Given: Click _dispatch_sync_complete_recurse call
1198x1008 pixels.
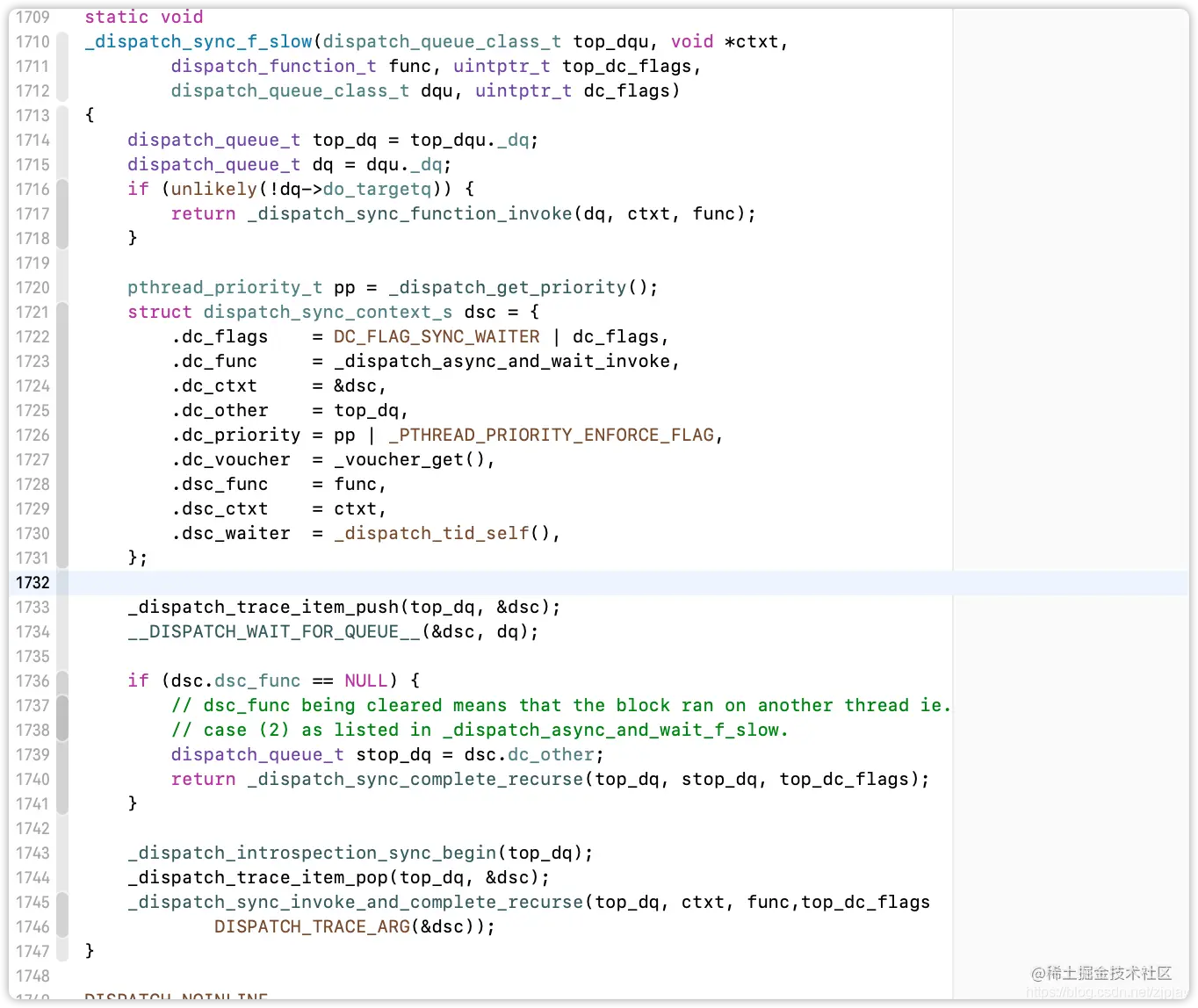Looking at the screenshot, I should pyautogui.click(x=415, y=779).
